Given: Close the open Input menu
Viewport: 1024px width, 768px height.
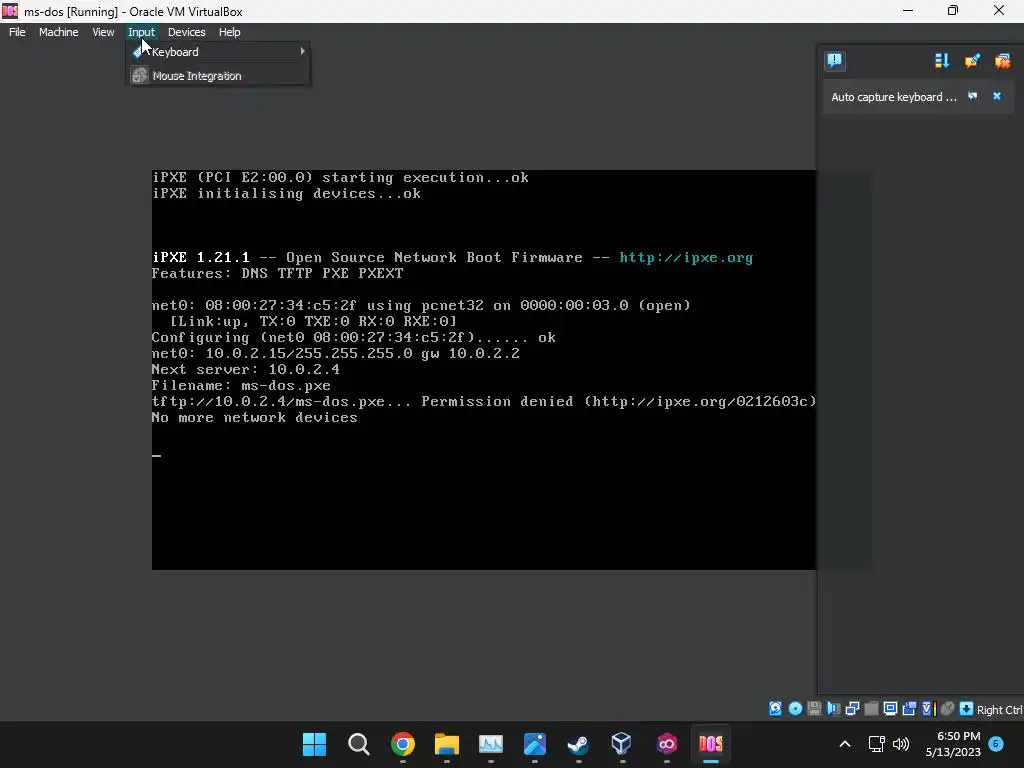Looking at the screenshot, I should pyautogui.click(x=141, y=32).
